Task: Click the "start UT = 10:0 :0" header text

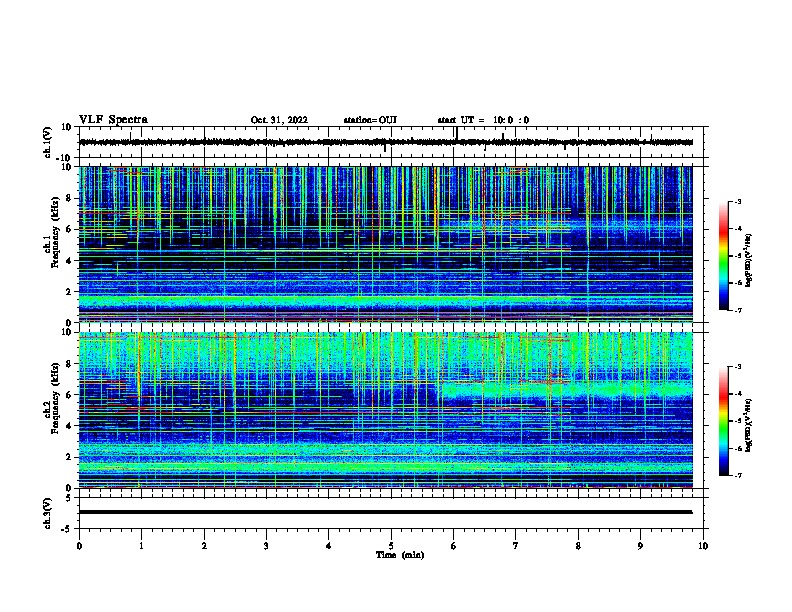Action: (x=483, y=120)
